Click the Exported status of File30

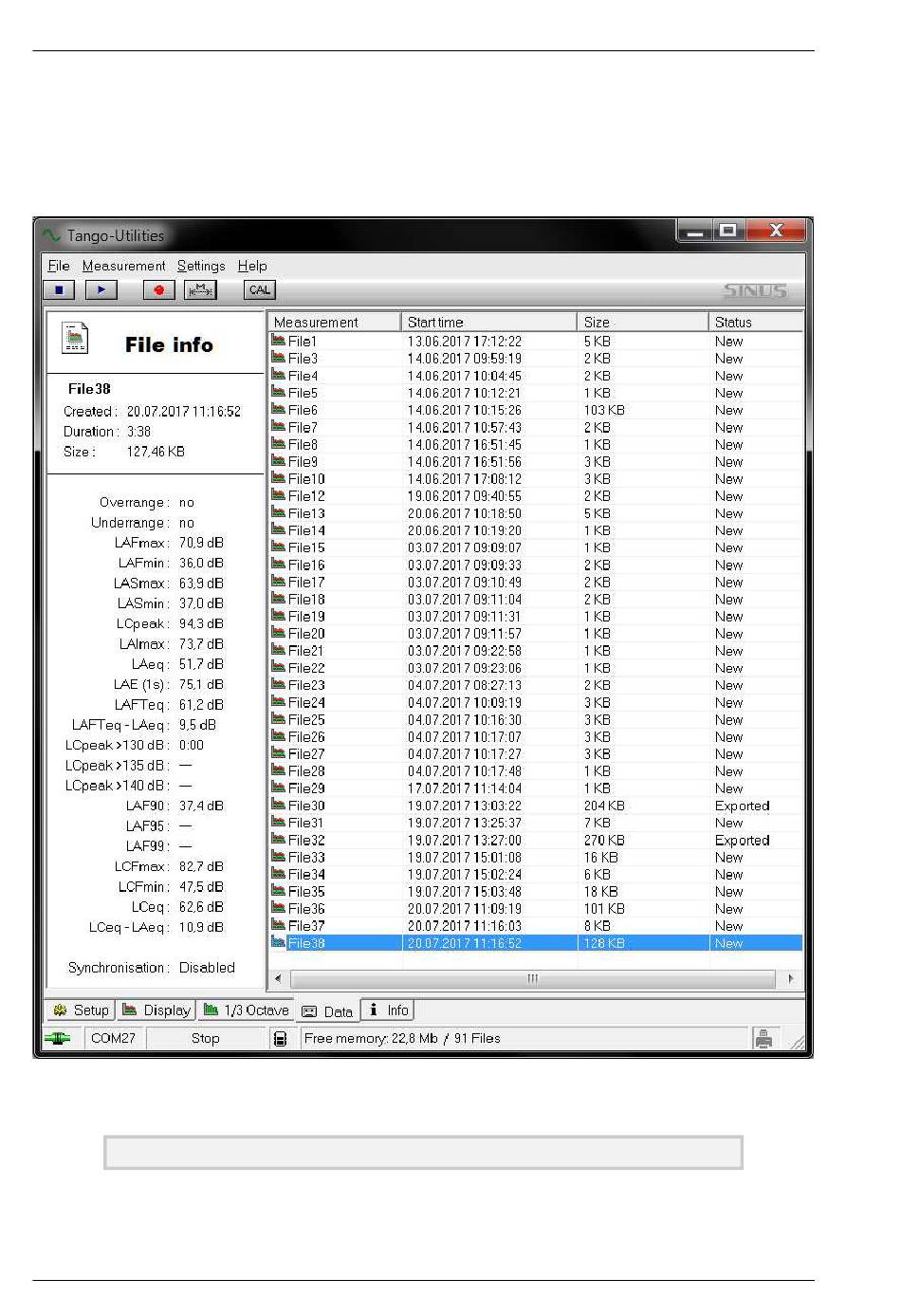pyautogui.click(x=743, y=806)
